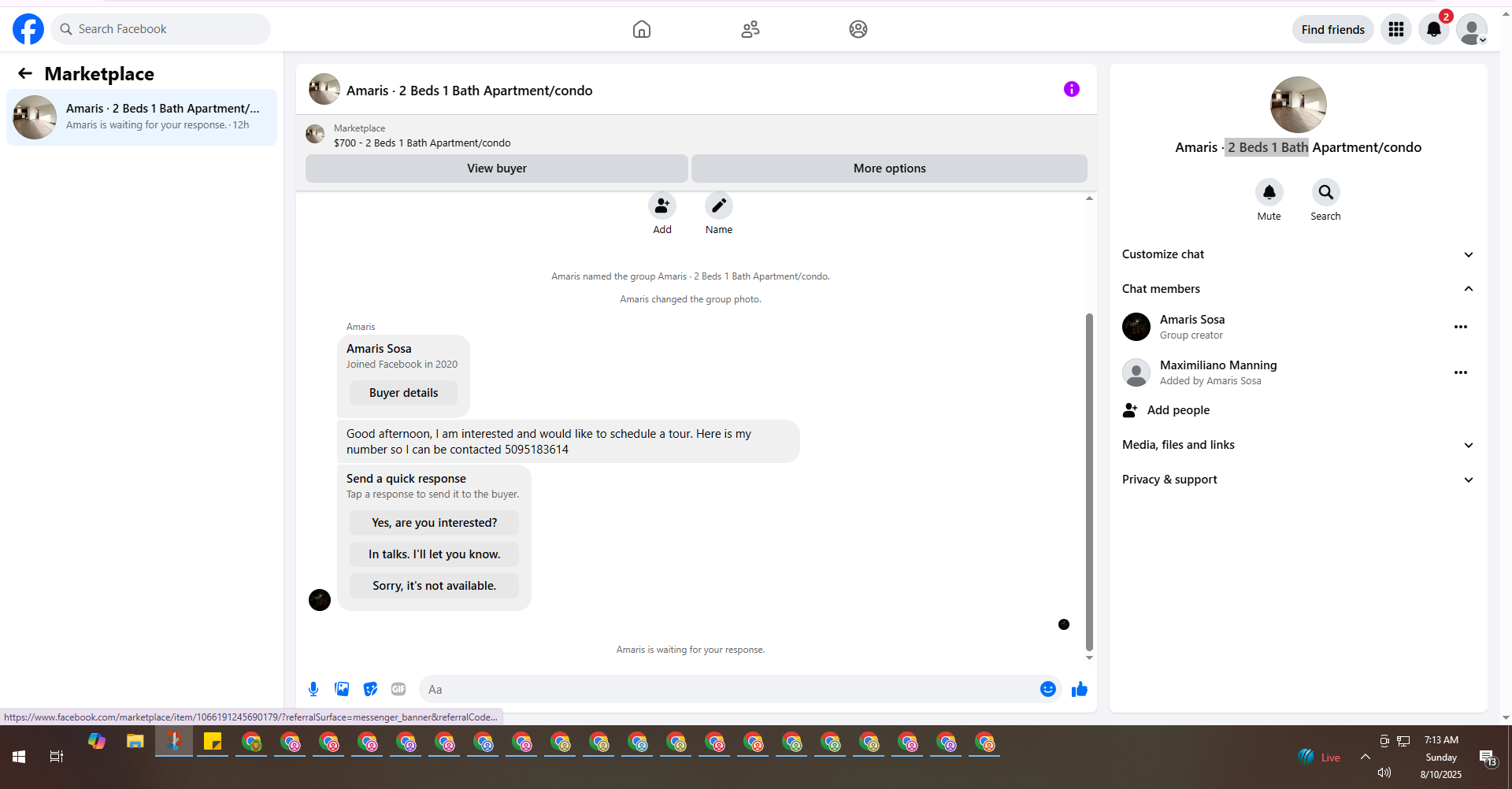Click the chat header avatar thumbnail
The image size is (1512, 789).
pyautogui.click(x=324, y=89)
